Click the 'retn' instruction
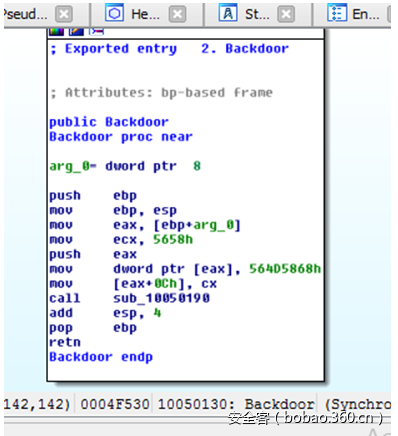The height and width of the screenshot is (436, 398). 65,342
